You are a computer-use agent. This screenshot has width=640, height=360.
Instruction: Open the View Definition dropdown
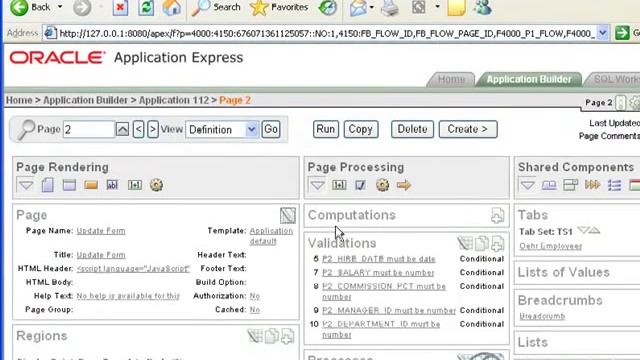click(222, 130)
